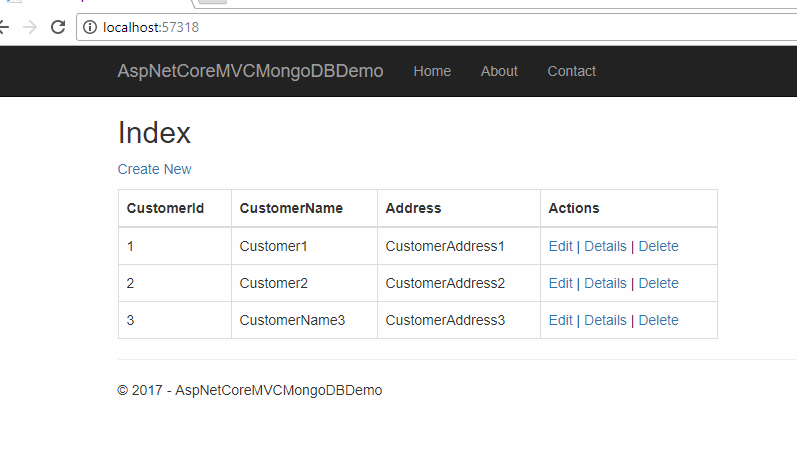This screenshot has width=797, height=462.
Task: View Details for Customer1
Action: click(605, 247)
